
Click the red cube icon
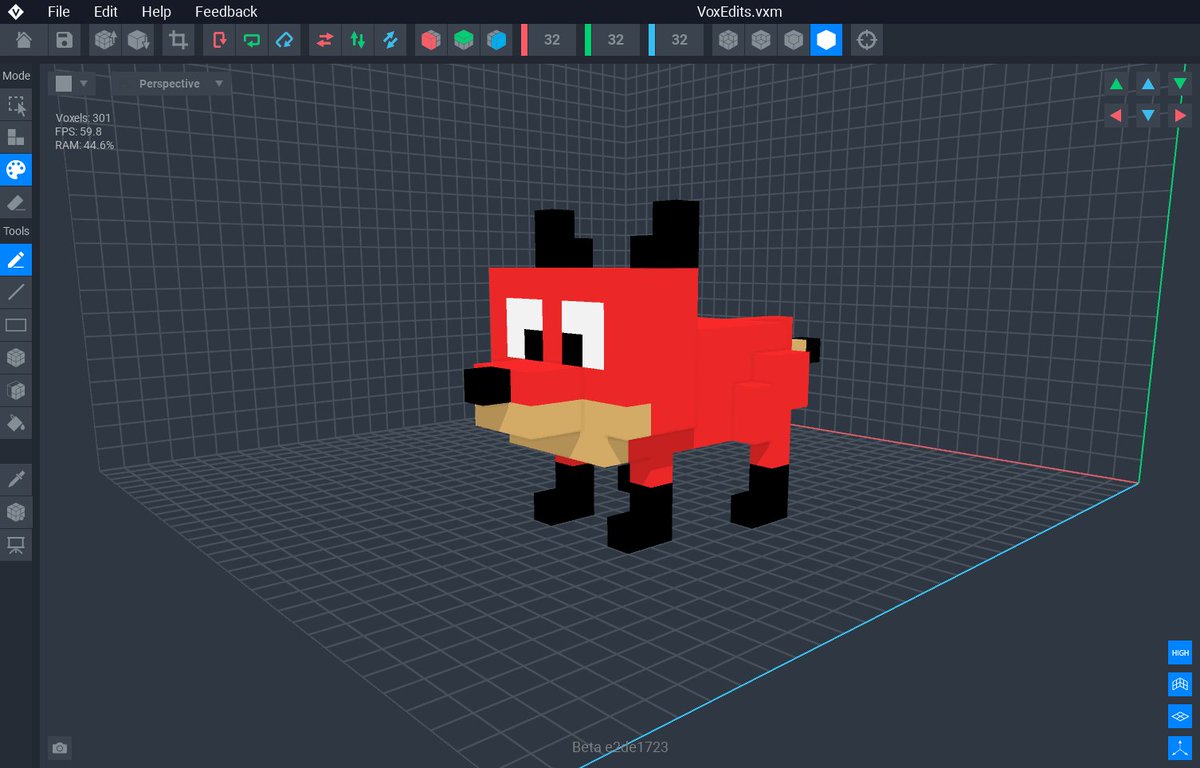(430, 41)
